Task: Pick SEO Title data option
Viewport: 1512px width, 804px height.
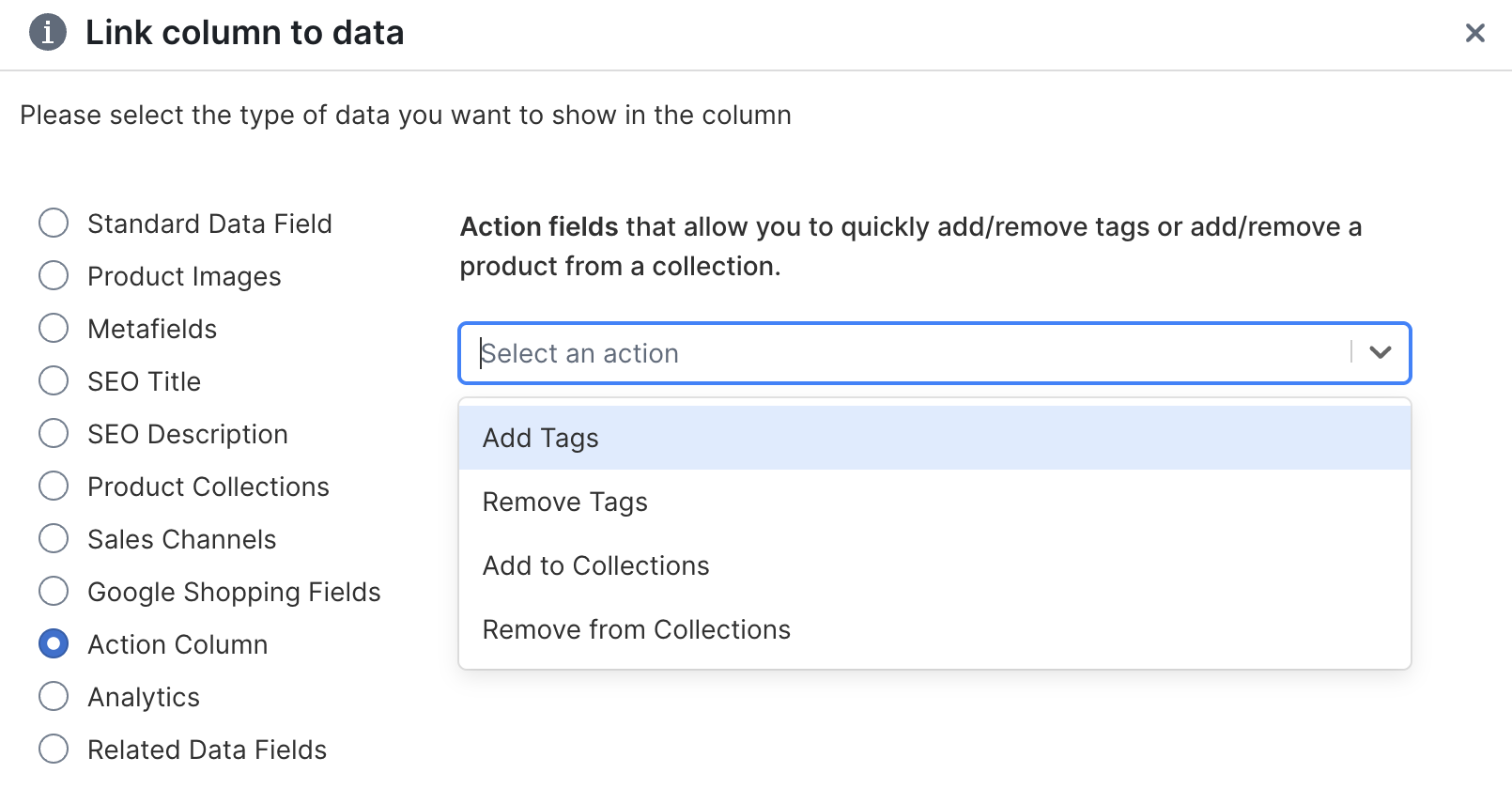Action: (x=54, y=380)
